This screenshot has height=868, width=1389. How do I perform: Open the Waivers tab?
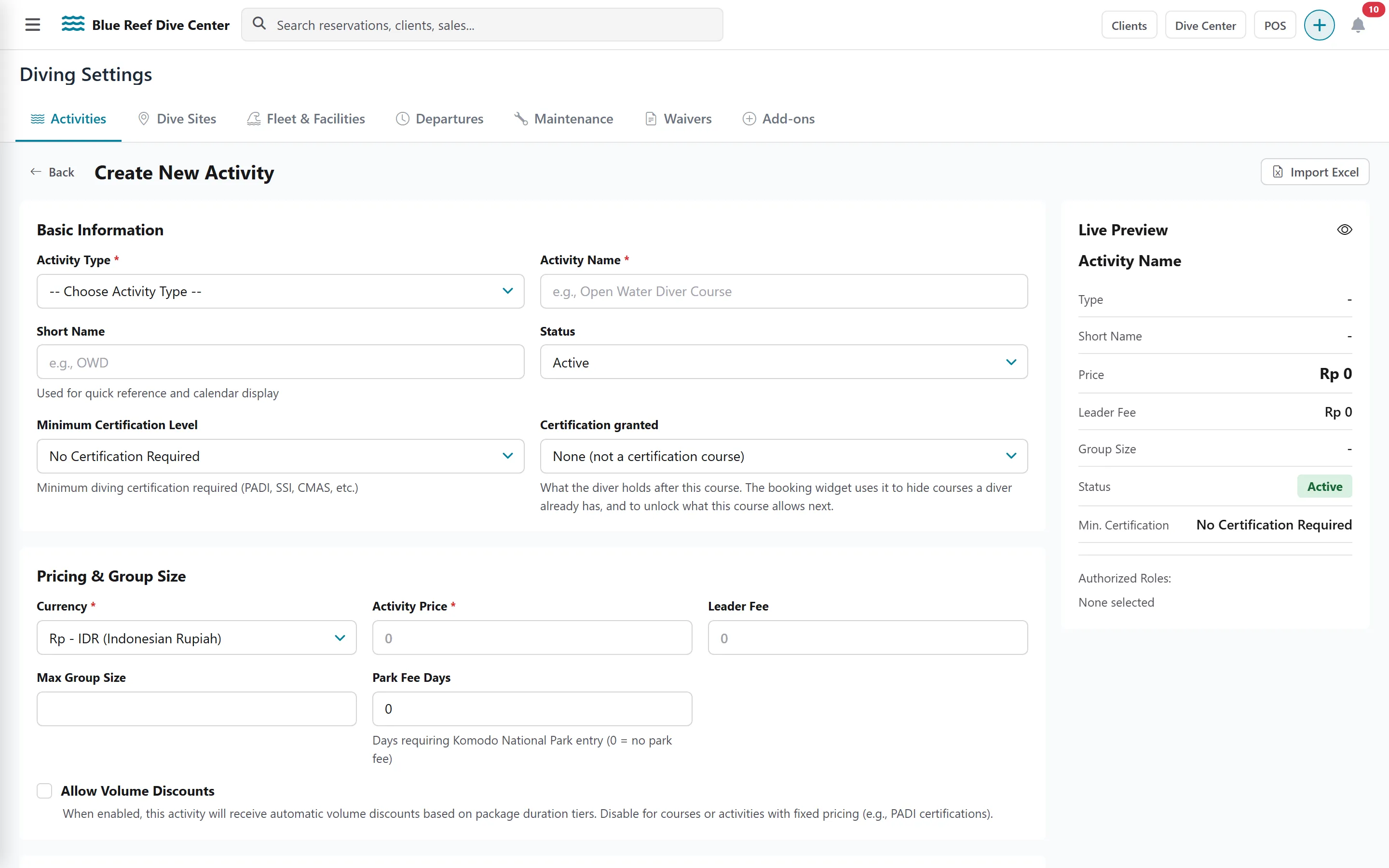[679, 119]
